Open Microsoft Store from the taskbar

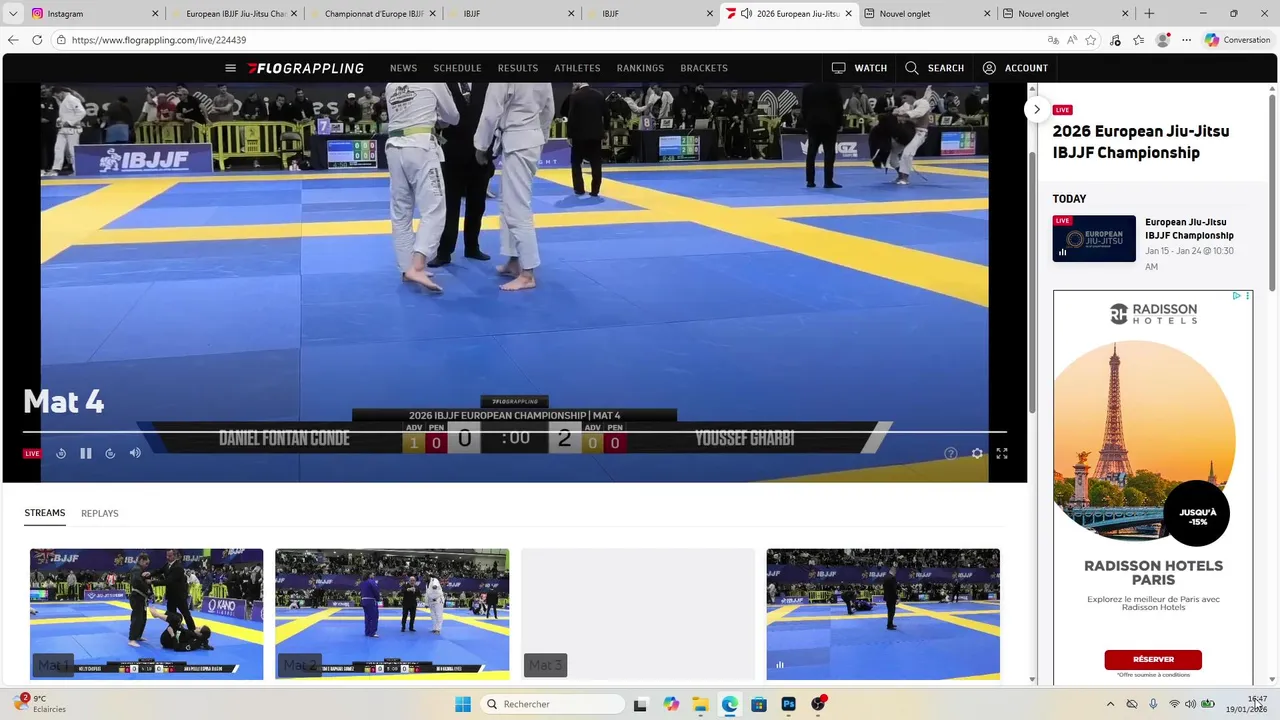(x=759, y=704)
